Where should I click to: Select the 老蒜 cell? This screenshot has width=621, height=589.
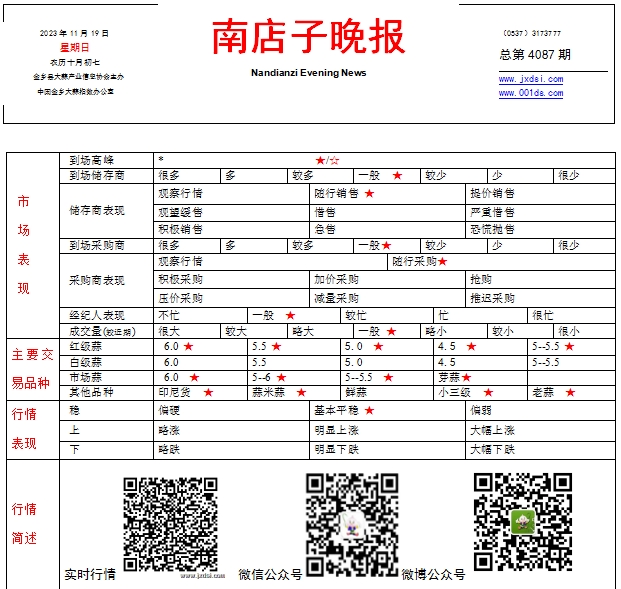click(571, 393)
